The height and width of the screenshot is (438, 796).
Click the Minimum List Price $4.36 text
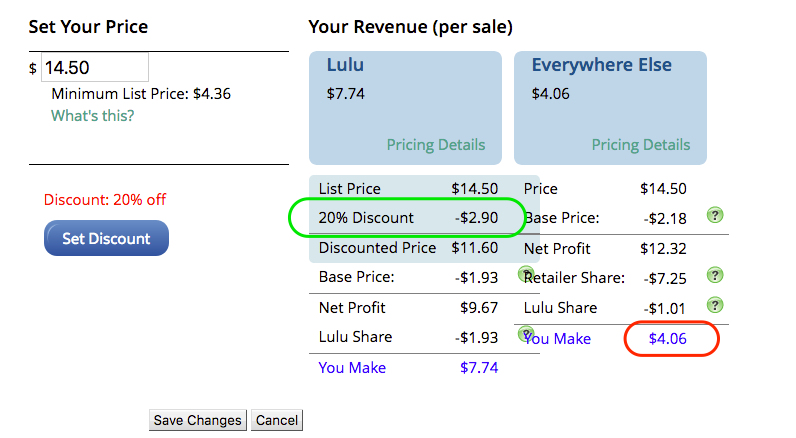141,94
